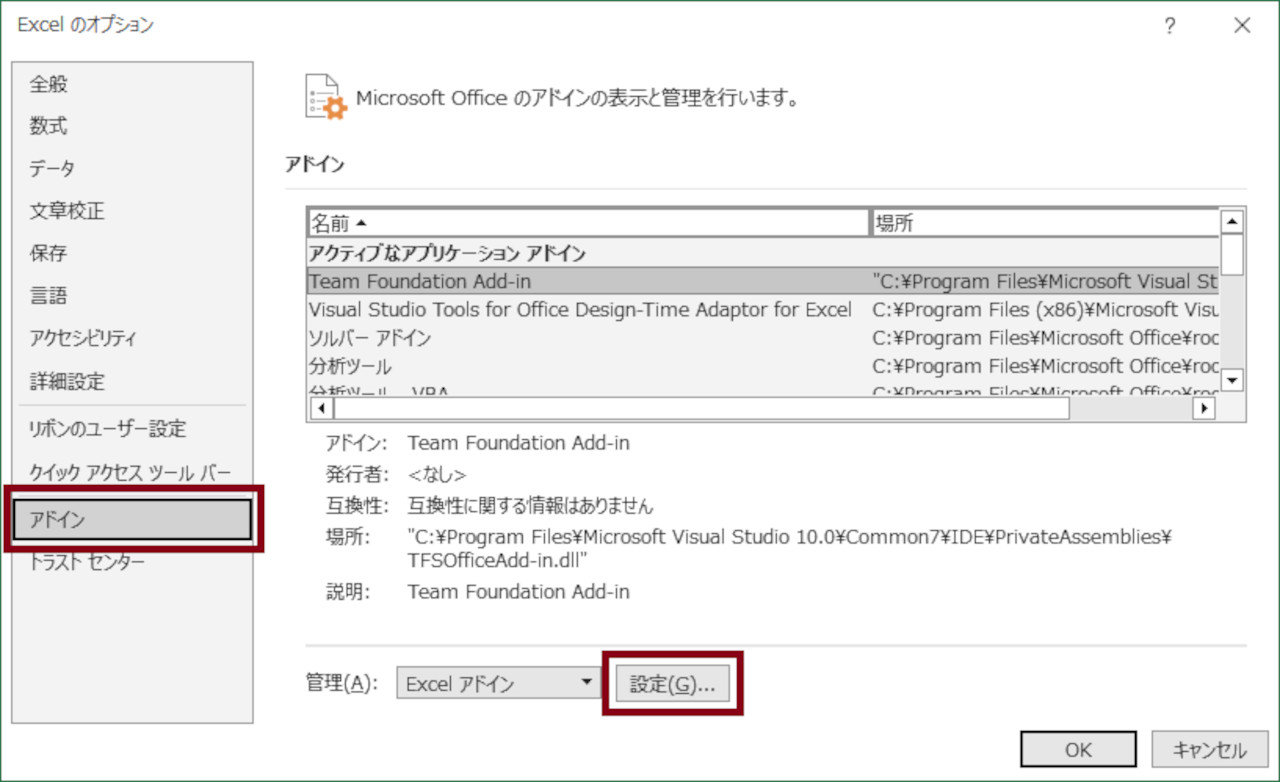Open 言語 options
Screen dimensions: 1280x782
point(133,297)
